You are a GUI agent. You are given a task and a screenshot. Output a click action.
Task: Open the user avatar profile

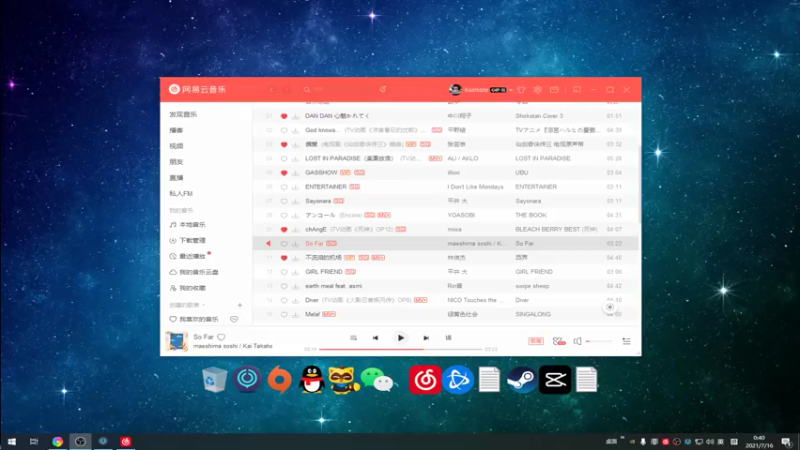click(x=455, y=90)
